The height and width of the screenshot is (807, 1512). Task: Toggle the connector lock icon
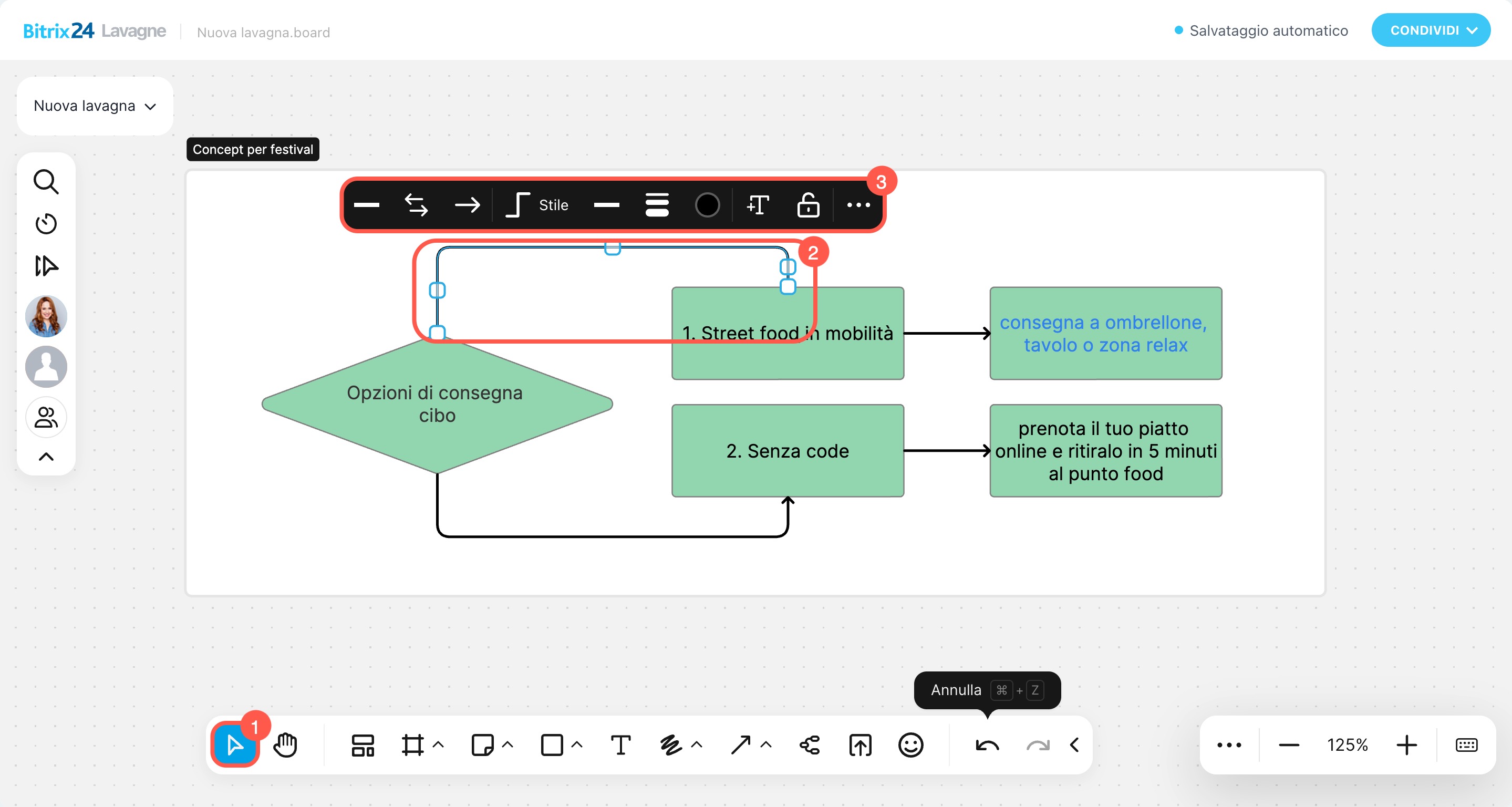[x=807, y=205]
